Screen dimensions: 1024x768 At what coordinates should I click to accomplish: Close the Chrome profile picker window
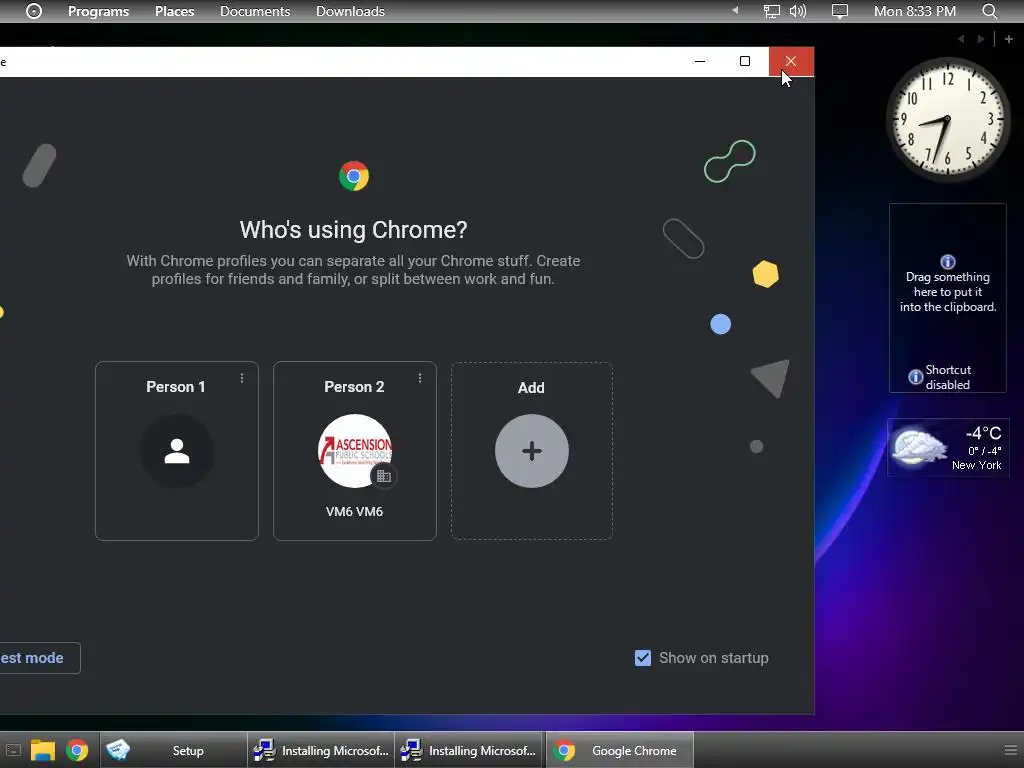(x=791, y=61)
